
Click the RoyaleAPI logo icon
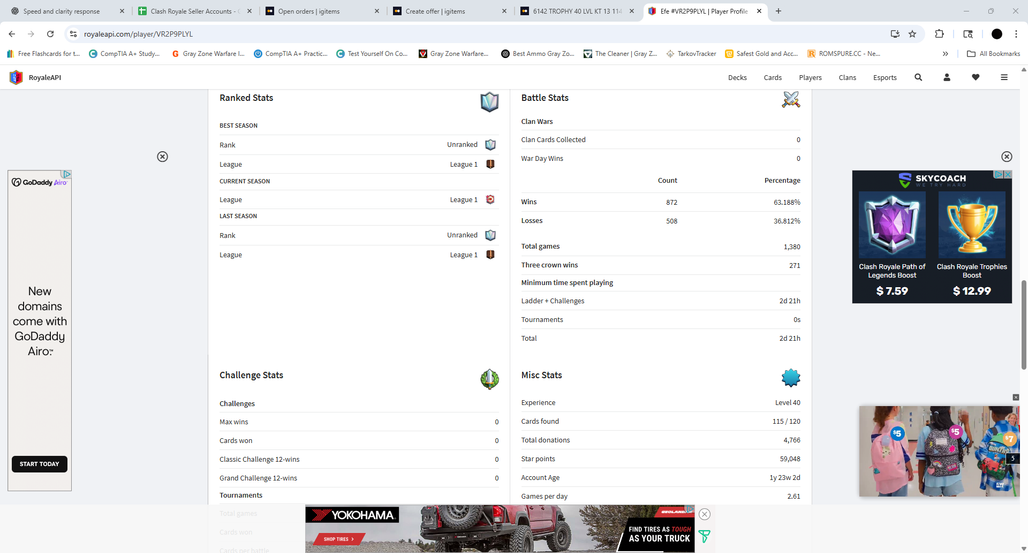pyautogui.click(x=16, y=77)
